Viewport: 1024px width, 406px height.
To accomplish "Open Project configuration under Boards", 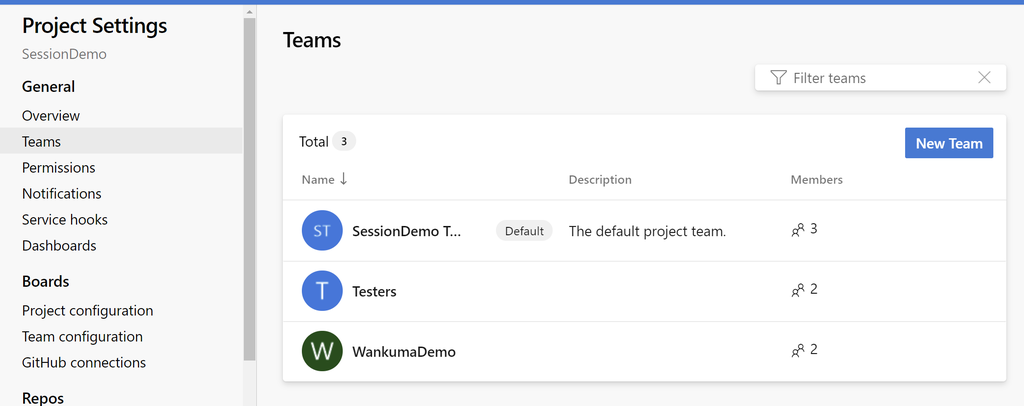I will click(88, 311).
